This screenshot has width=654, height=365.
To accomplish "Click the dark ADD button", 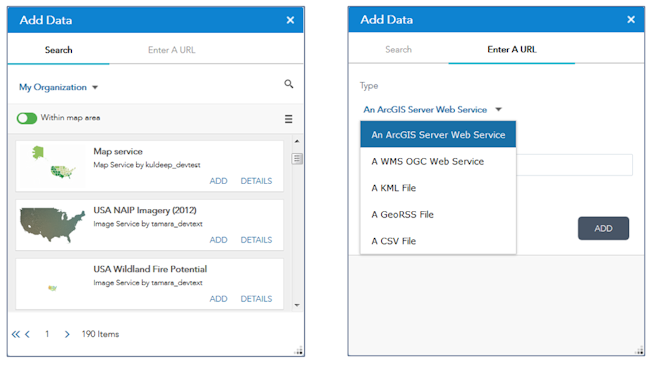I will [x=603, y=229].
